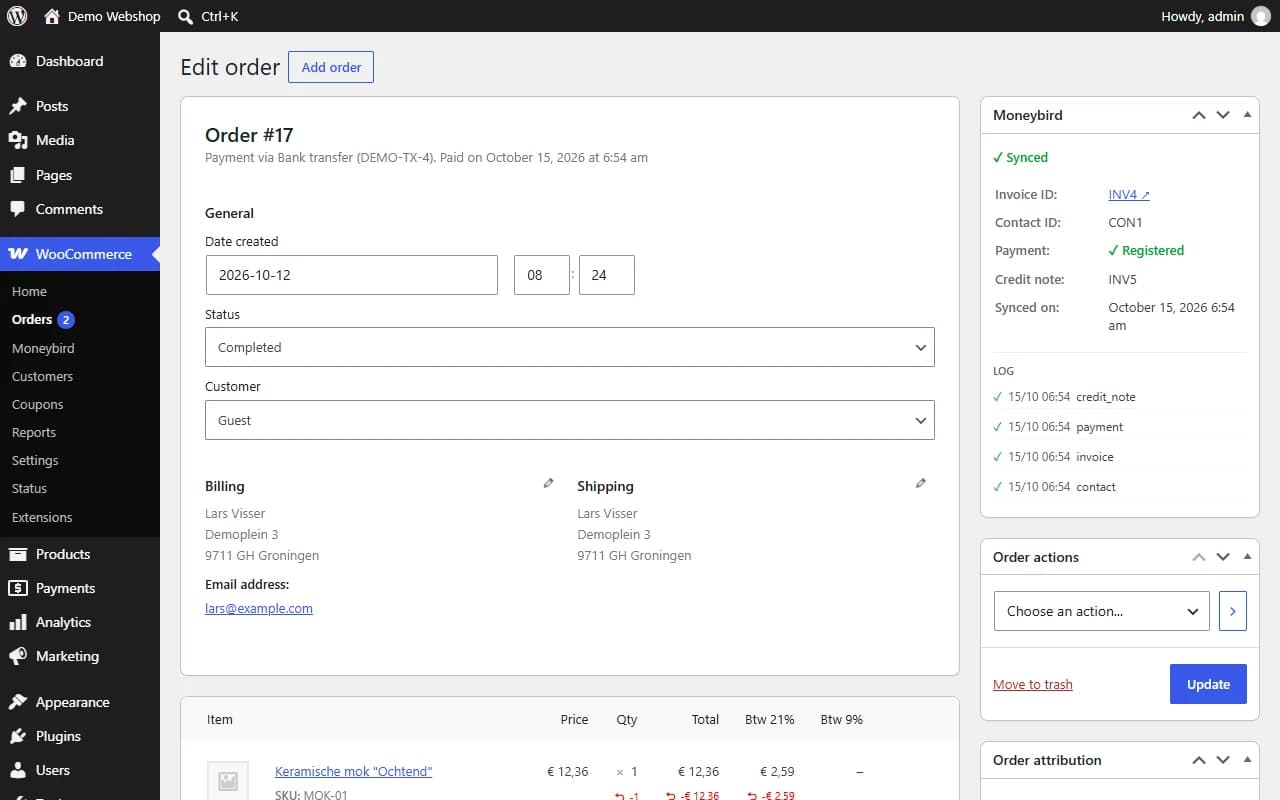
Task: Collapse the Order attribution panel triangle
Action: [1247, 760]
